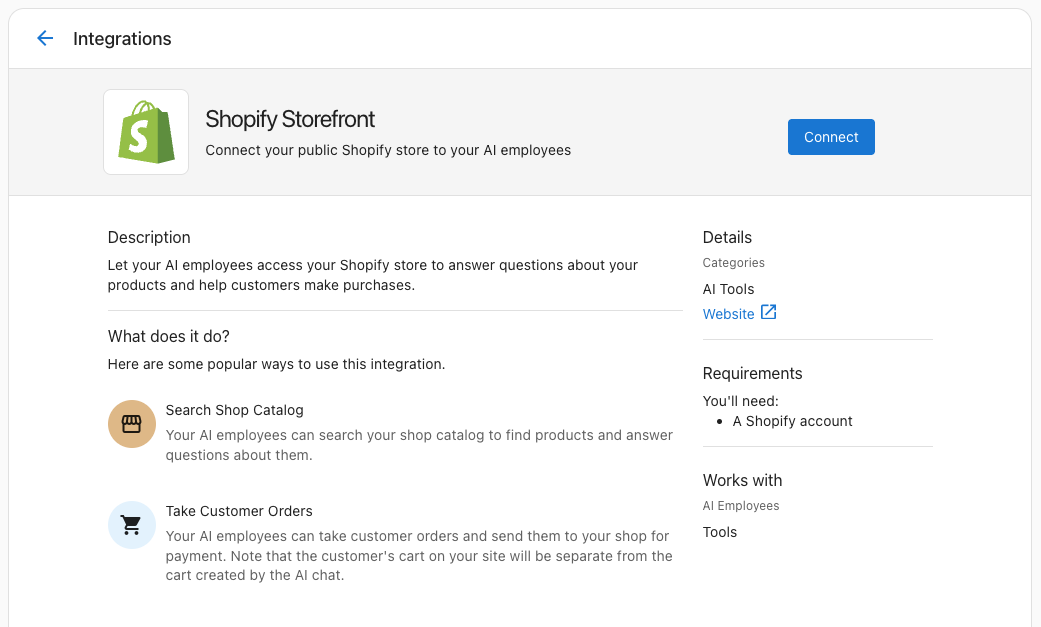Click the Take Customer Orders cart icon
This screenshot has height=627, width=1041.
(131, 525)
